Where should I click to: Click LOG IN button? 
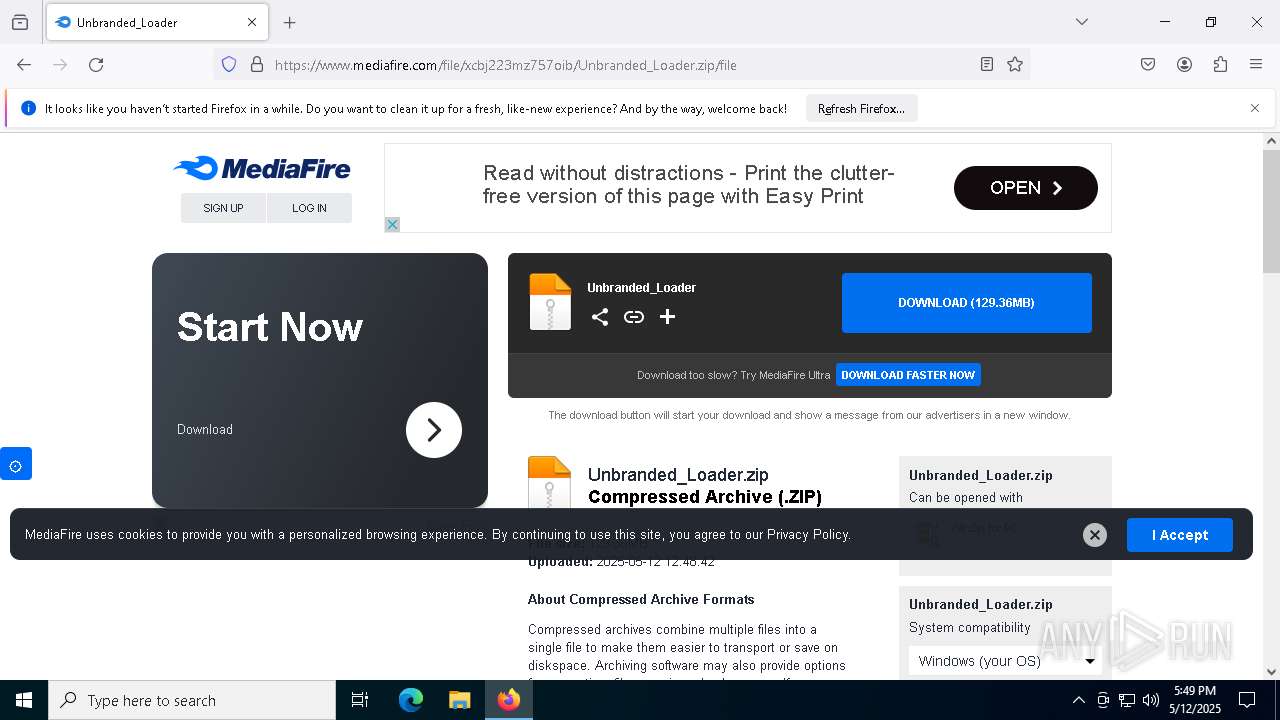click(x=309, y=208)
